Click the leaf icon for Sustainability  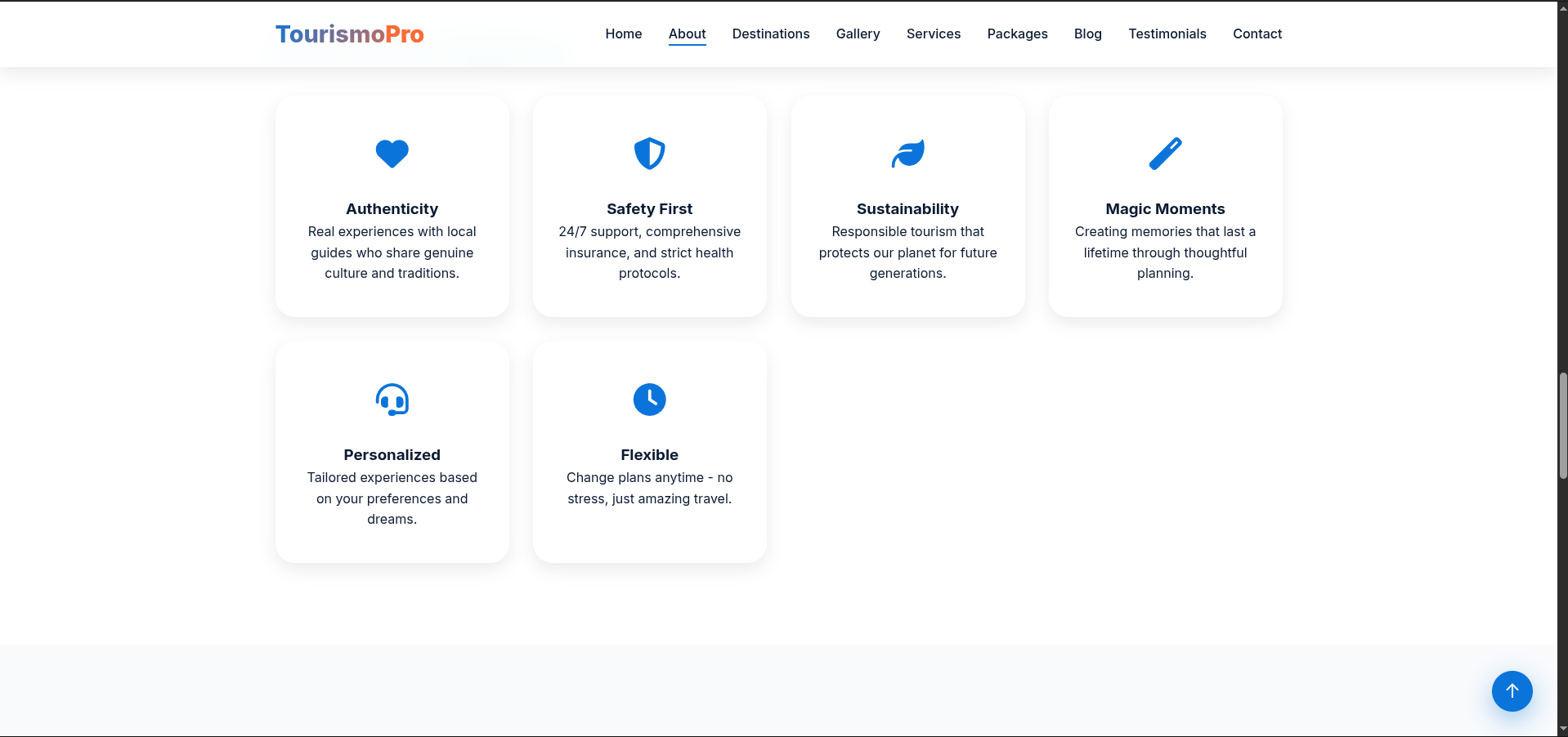[907, 154]
